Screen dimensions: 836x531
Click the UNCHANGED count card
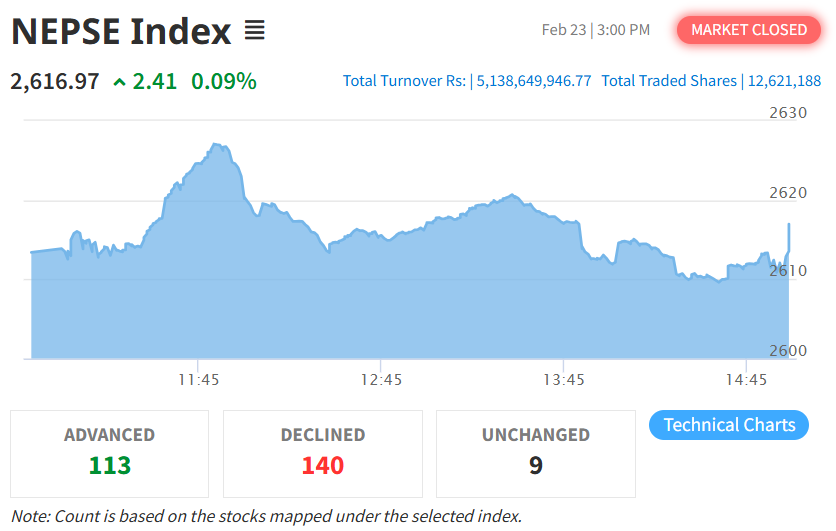535,453
